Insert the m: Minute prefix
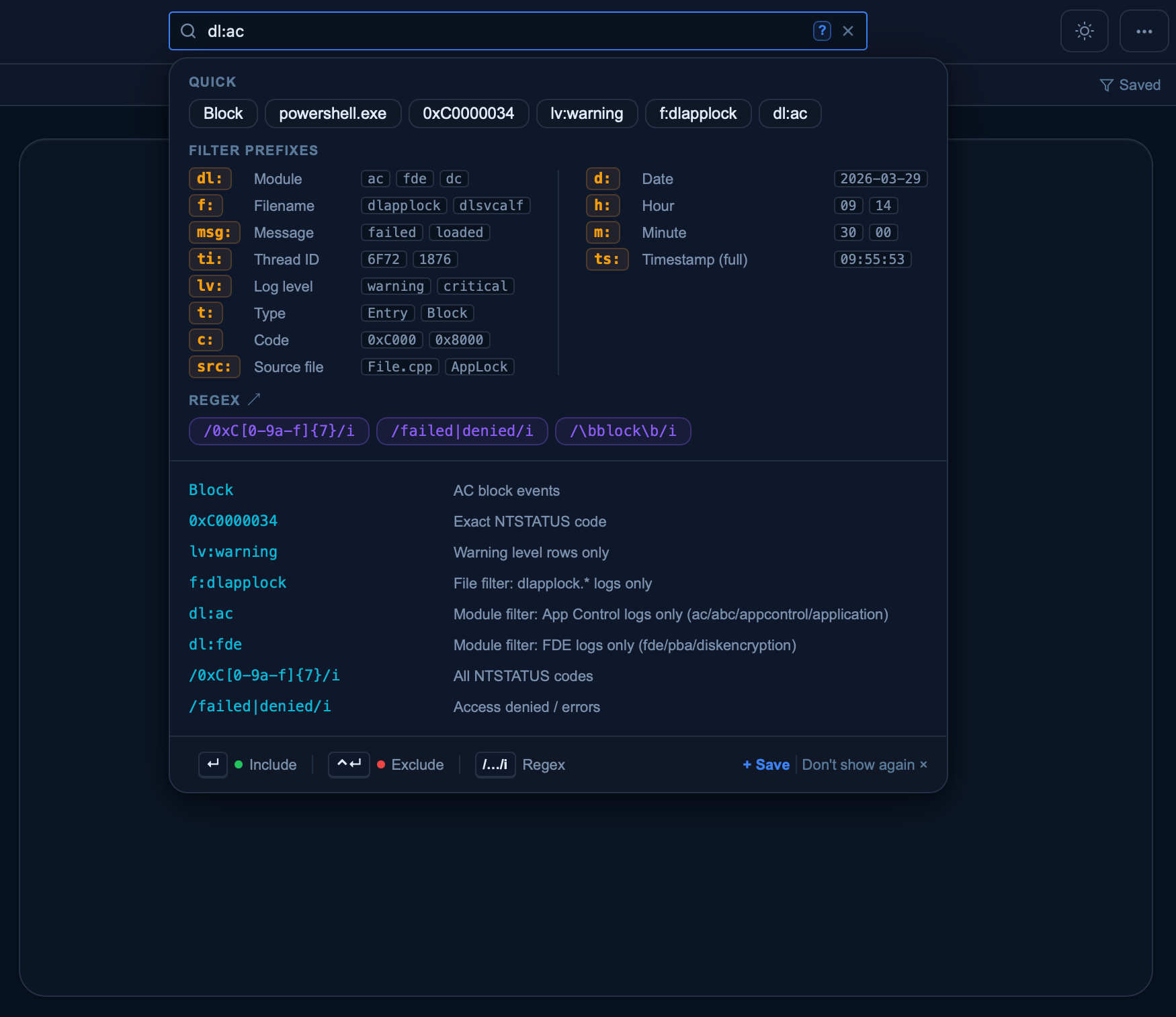1176x1017 pixels. tap(603, 232)
